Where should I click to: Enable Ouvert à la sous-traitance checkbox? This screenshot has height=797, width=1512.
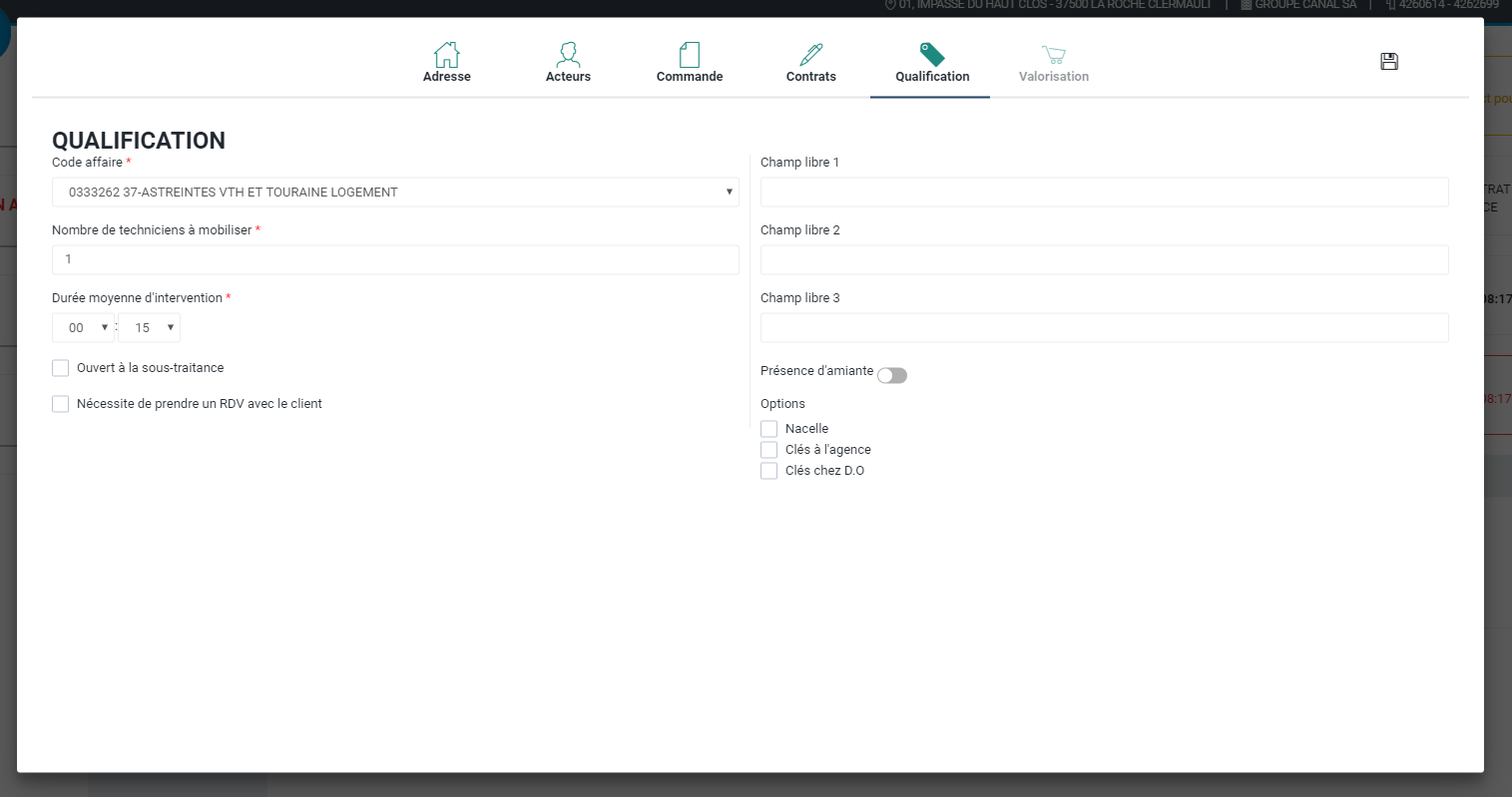(x=61, y=368)
